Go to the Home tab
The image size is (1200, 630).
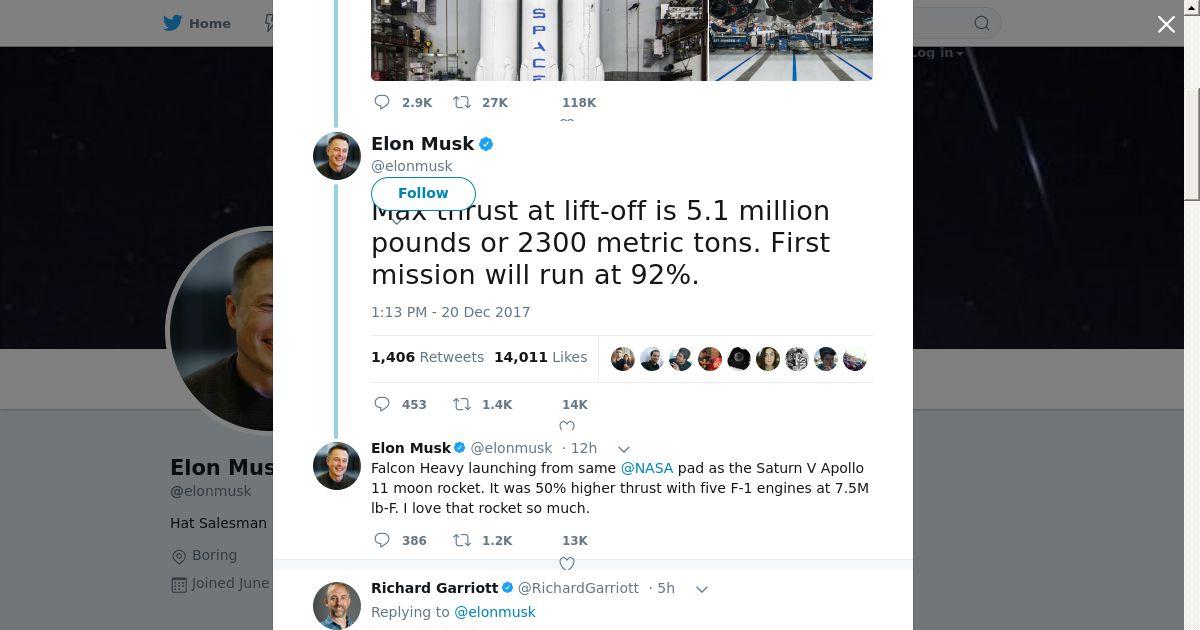coord(198,23)
